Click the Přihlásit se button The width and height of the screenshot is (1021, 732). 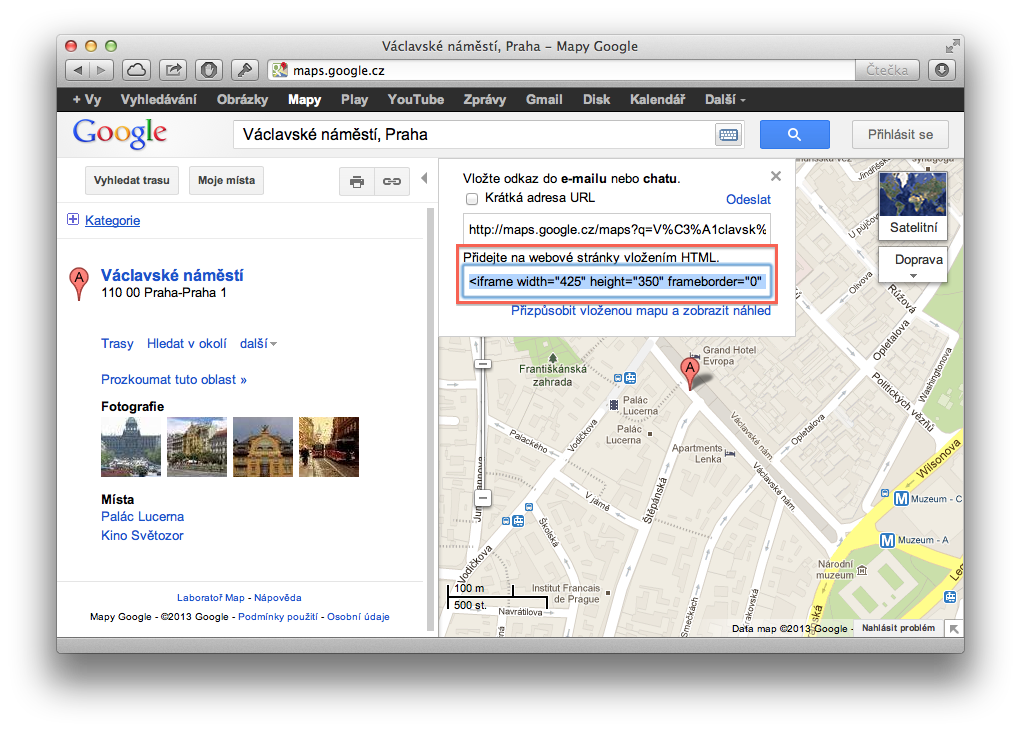pos(900,135)
